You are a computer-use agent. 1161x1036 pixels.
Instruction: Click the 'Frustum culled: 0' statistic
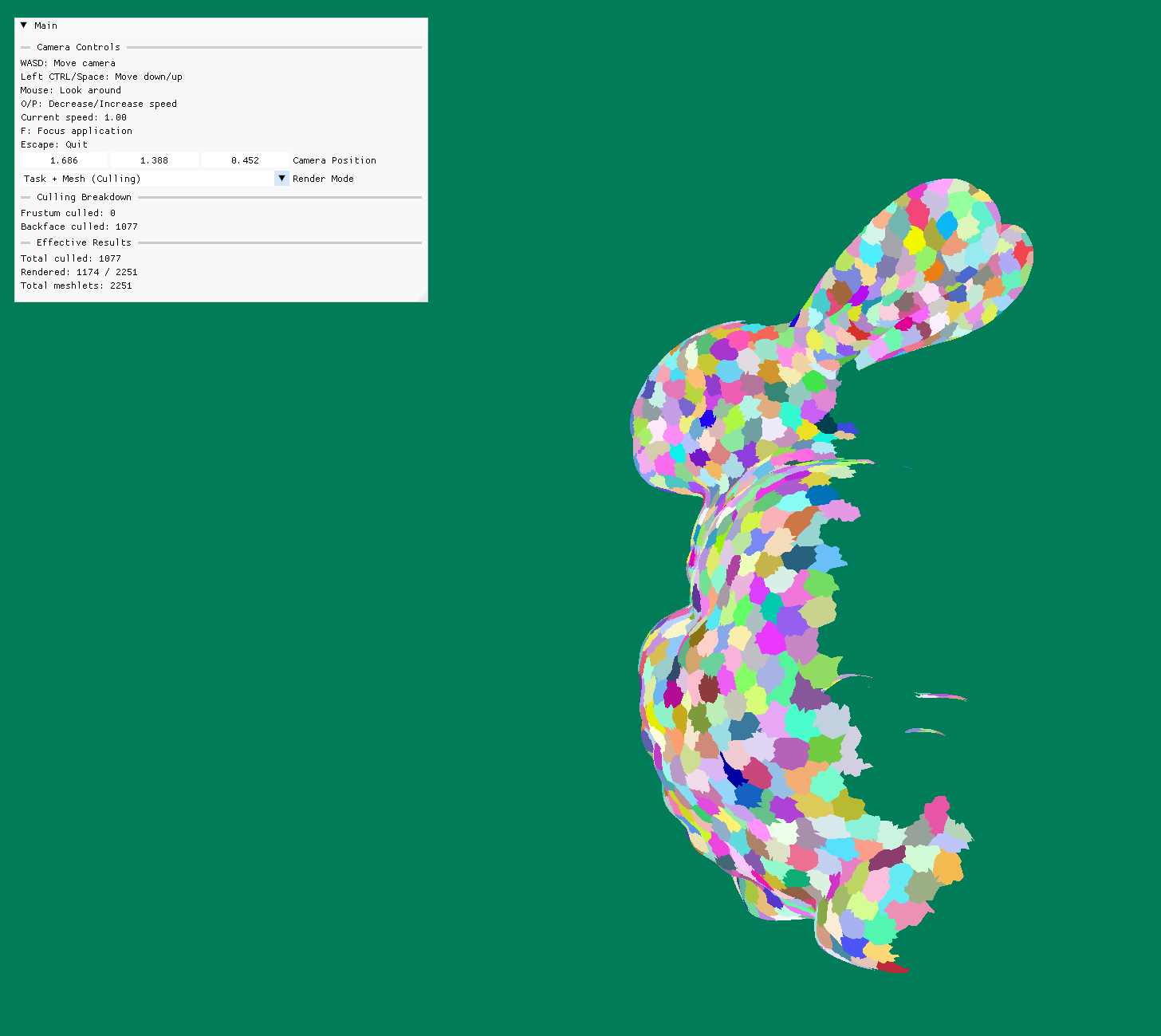(x=68, y=213)
